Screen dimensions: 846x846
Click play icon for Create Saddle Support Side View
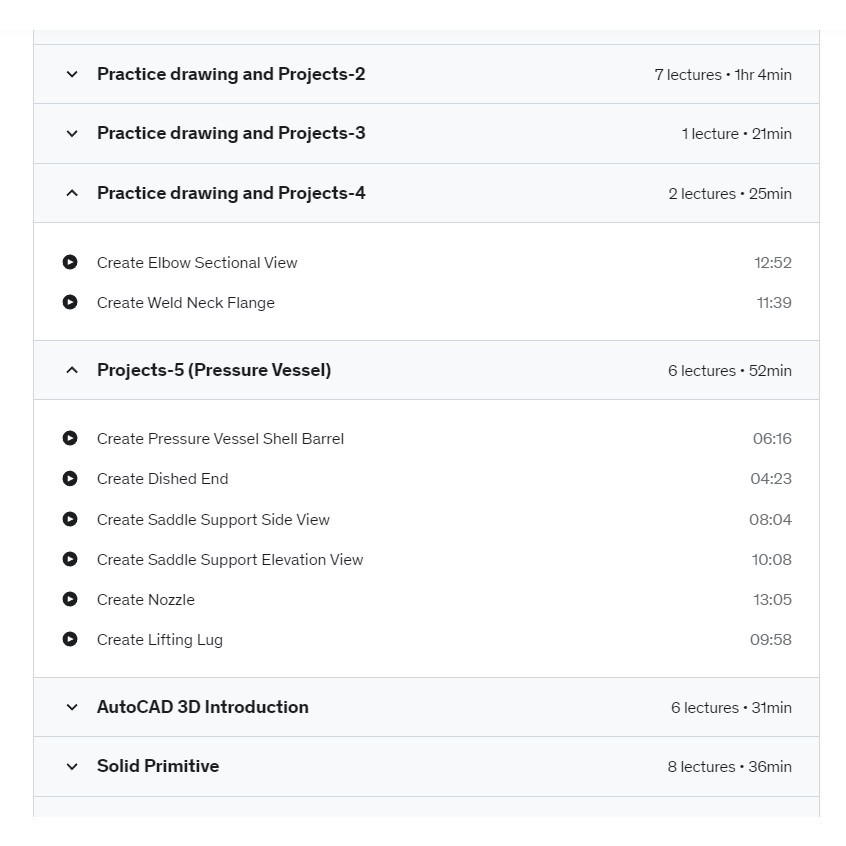[x=70, y=519]
